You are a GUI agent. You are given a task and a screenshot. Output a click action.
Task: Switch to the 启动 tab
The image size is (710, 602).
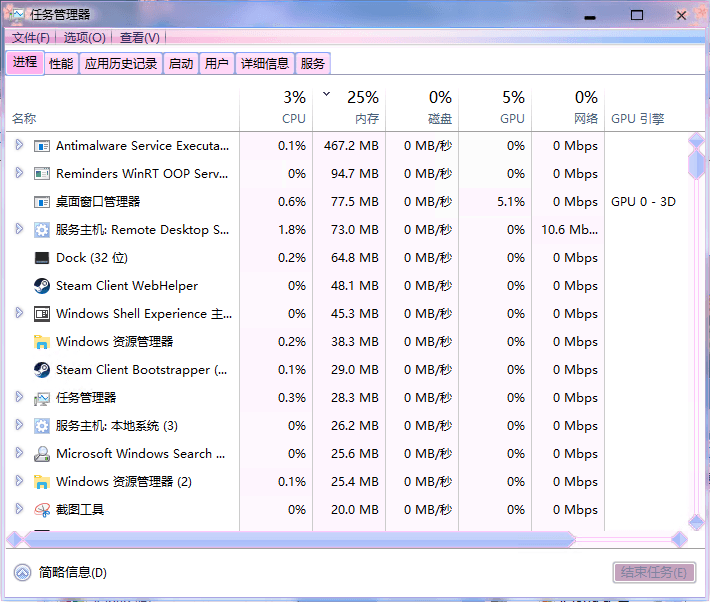pyautogui.click(x=181, y=63)
